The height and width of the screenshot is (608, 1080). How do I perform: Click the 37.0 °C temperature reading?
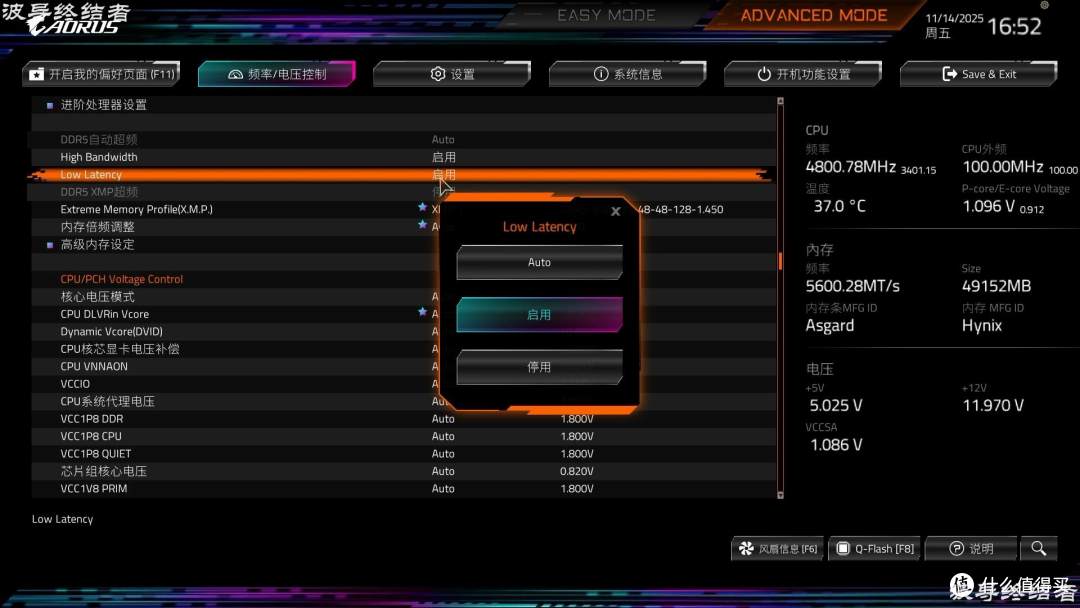coord(840,206)
